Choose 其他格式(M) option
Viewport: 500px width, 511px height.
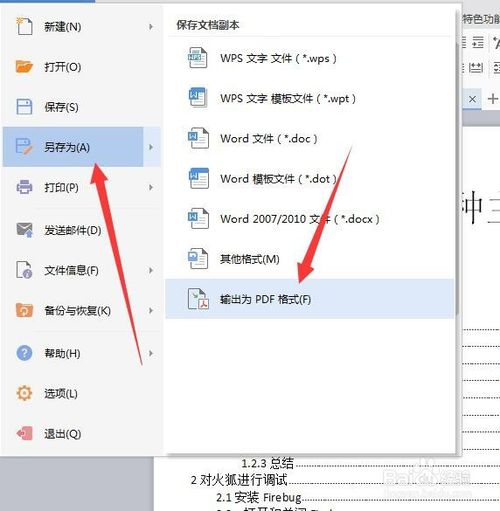point(310,259)
